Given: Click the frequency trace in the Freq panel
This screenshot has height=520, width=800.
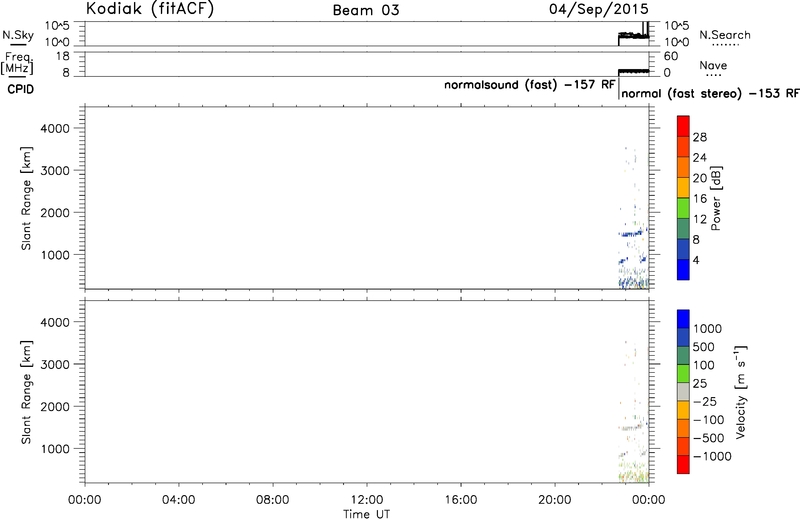Looking at the screenshot, I should click(633, 71).
